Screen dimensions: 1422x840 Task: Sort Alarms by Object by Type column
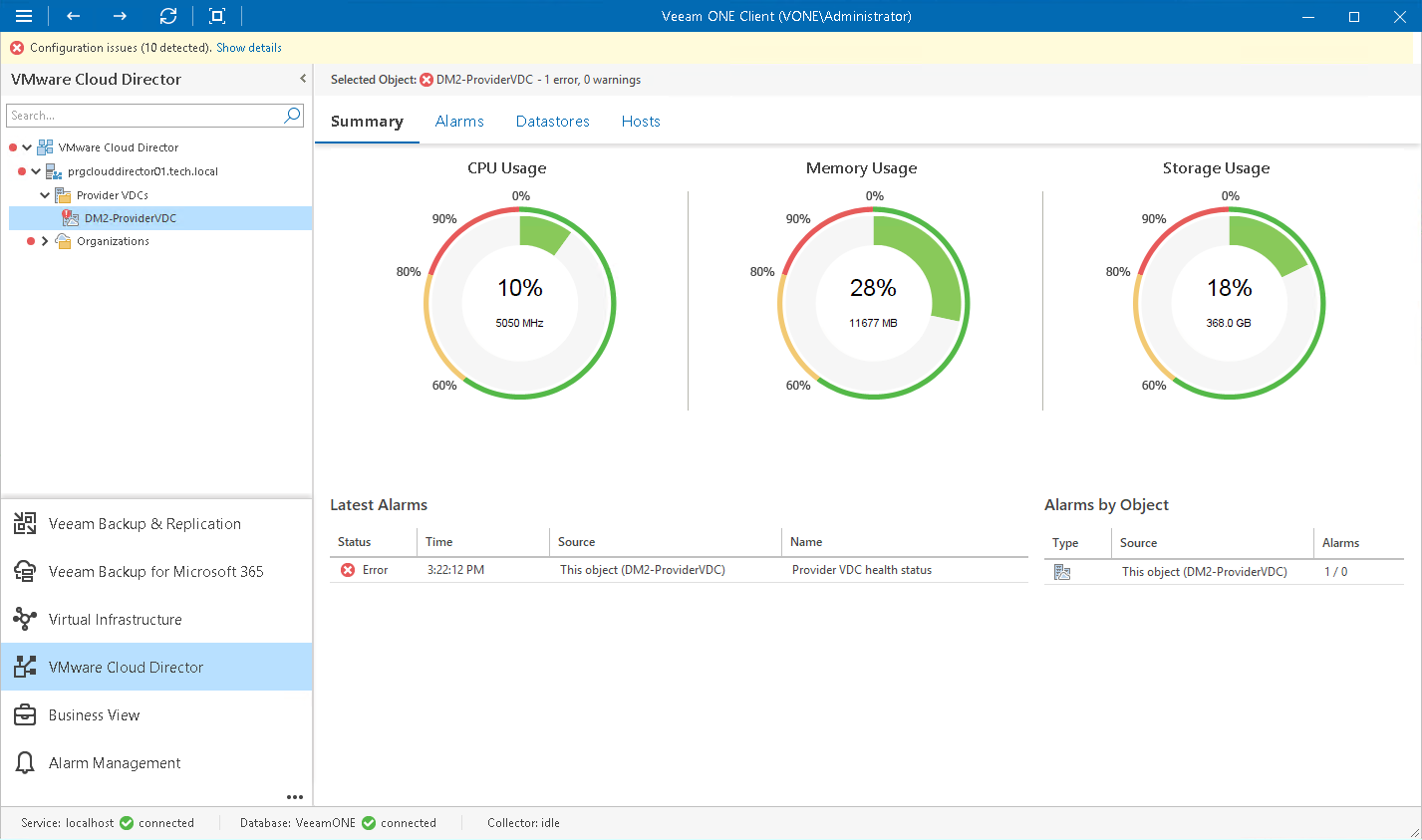(x=1077, y=543)
